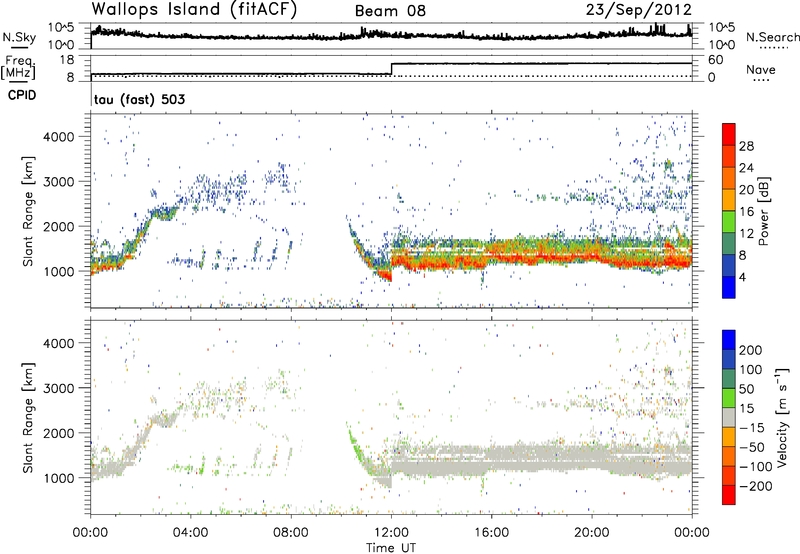Viewport: 800px width, 554px height.
Task: Pick the top blue segment of velocity colorbar
Action: pyautogui.click(x=729, y=340)
